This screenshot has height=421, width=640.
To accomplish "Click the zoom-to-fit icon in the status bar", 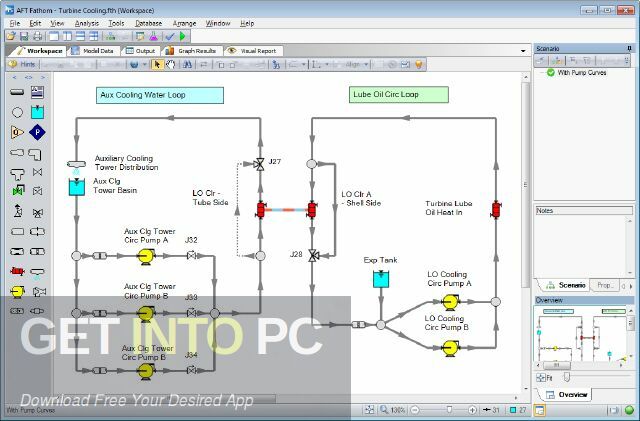I will pos(369,410).
